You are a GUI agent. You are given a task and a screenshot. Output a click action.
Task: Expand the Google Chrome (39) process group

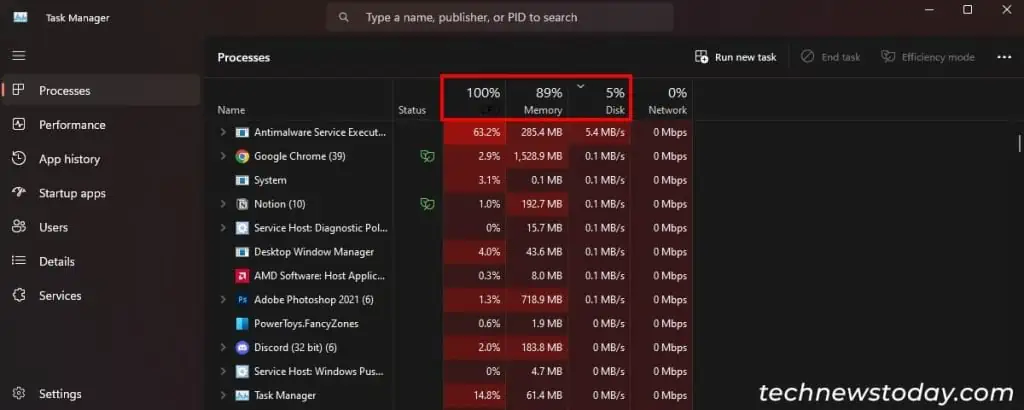(223, 156)
